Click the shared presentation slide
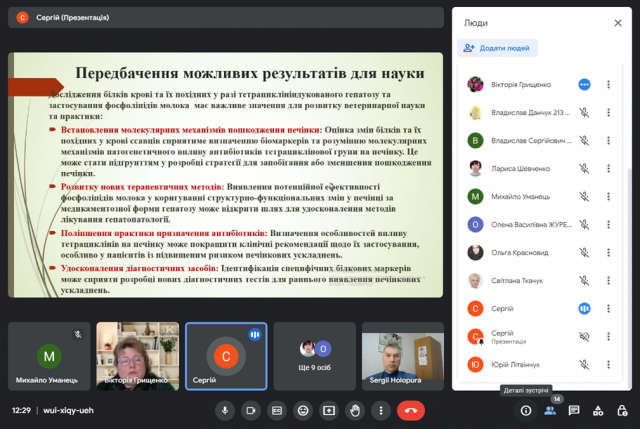 pos(225,175)
